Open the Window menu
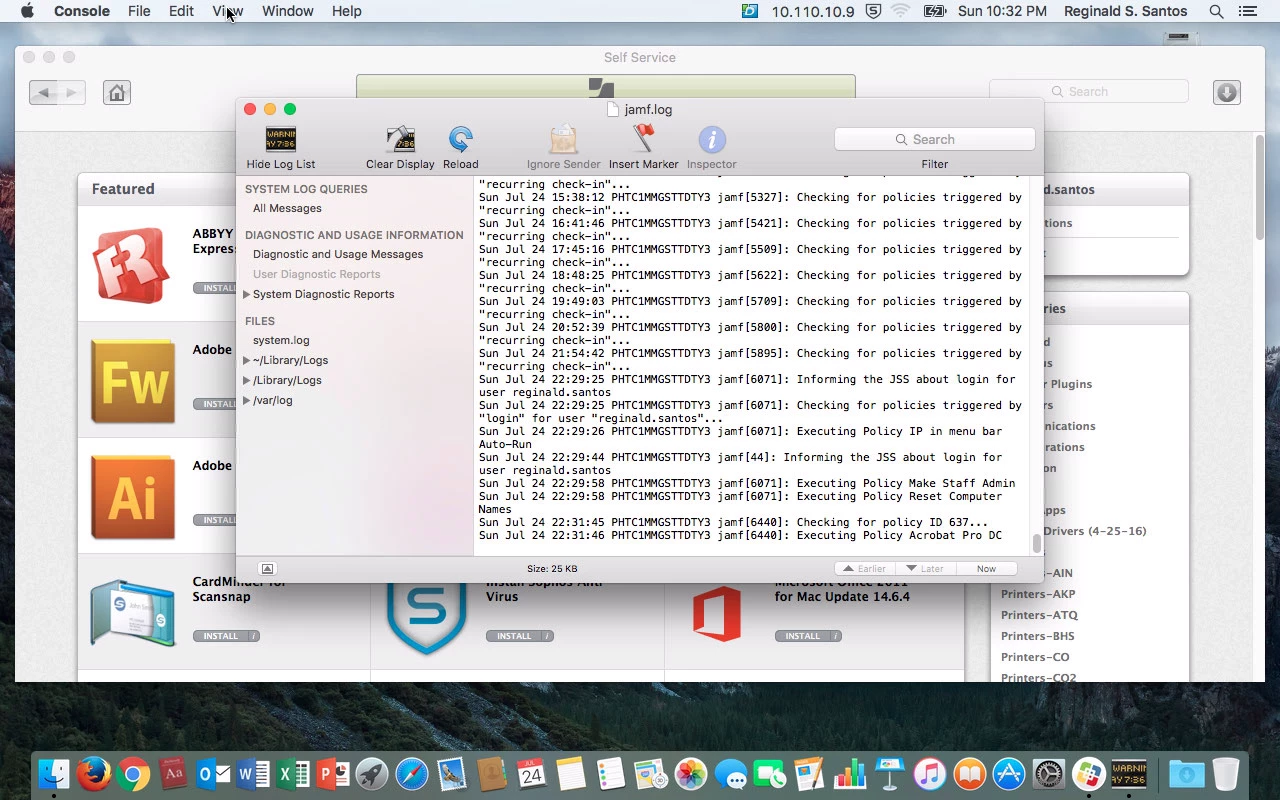This screenshot has width=1280, height=800. [287, 11]
